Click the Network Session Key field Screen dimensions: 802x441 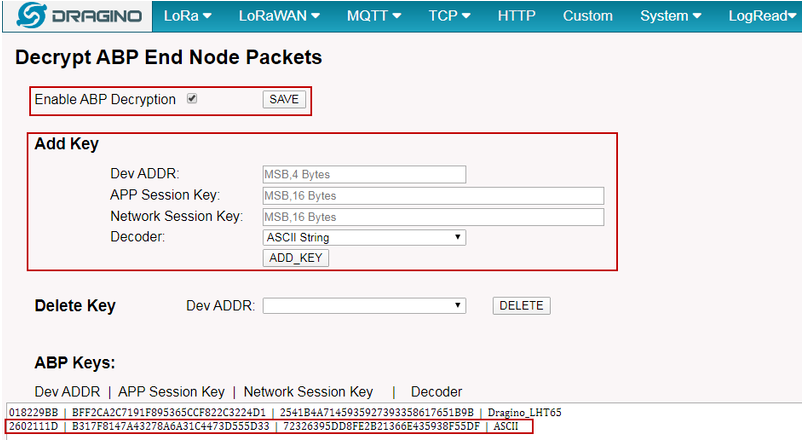click(433, 217)
